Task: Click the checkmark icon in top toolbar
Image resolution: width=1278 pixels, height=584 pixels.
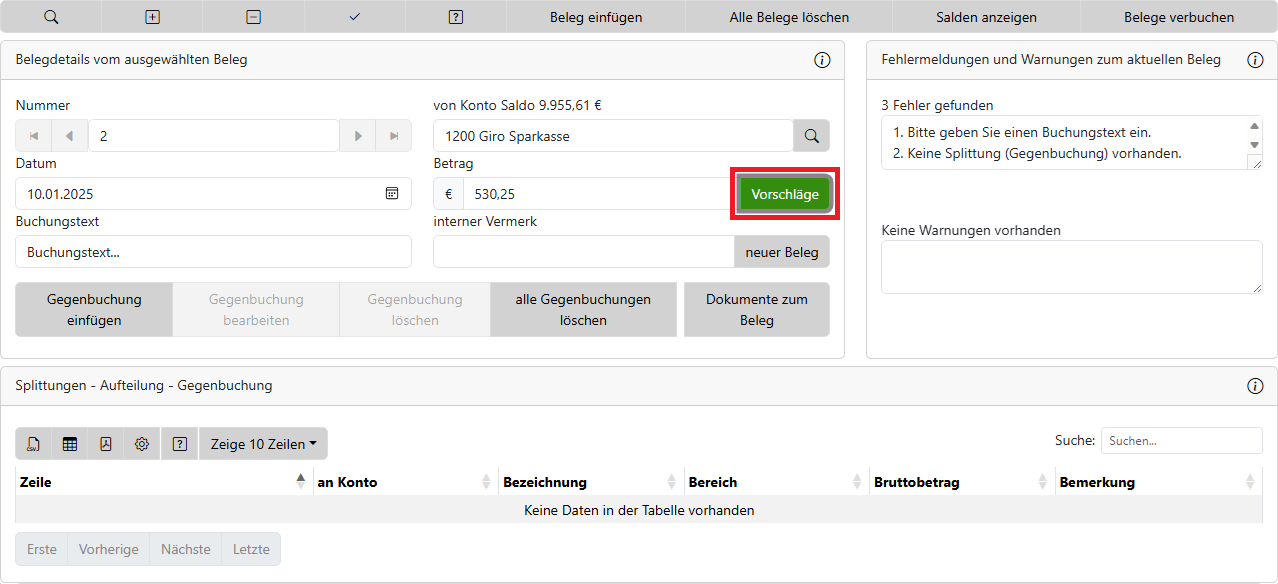Action: tap(354, 17)
